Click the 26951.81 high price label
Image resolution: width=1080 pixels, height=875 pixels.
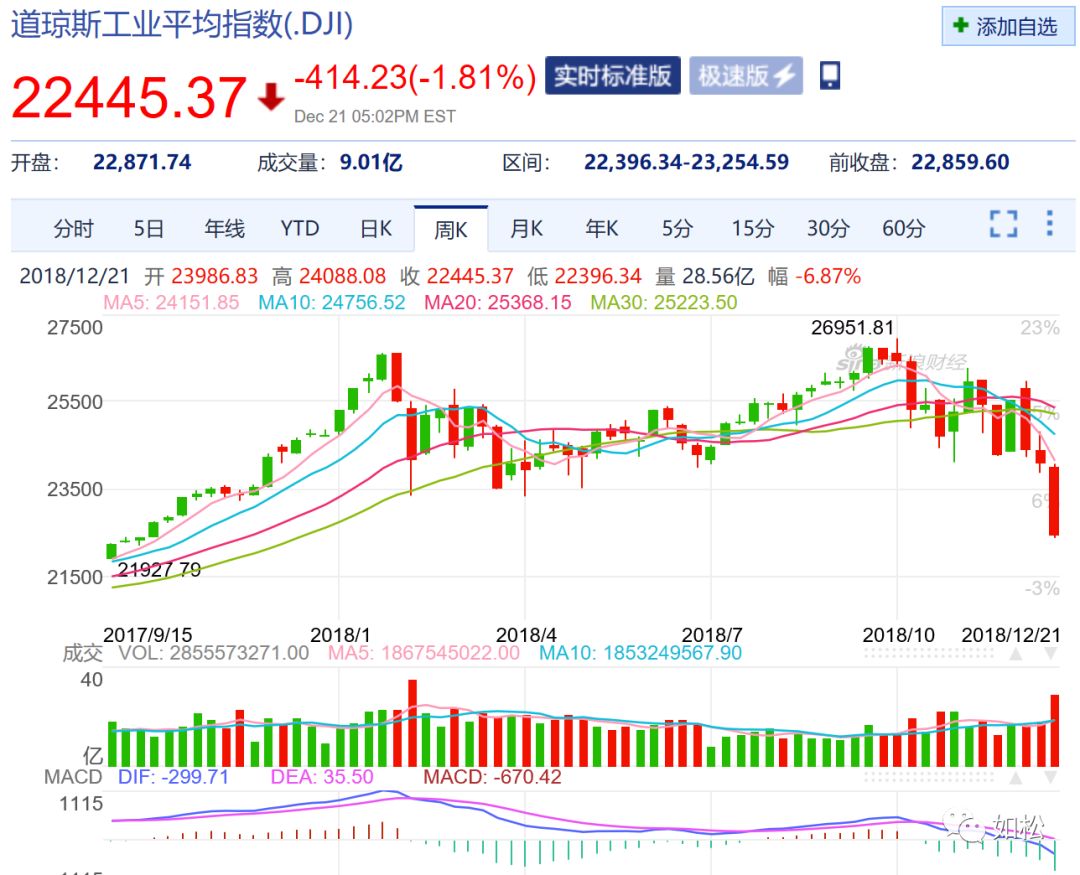click(852, 327)
